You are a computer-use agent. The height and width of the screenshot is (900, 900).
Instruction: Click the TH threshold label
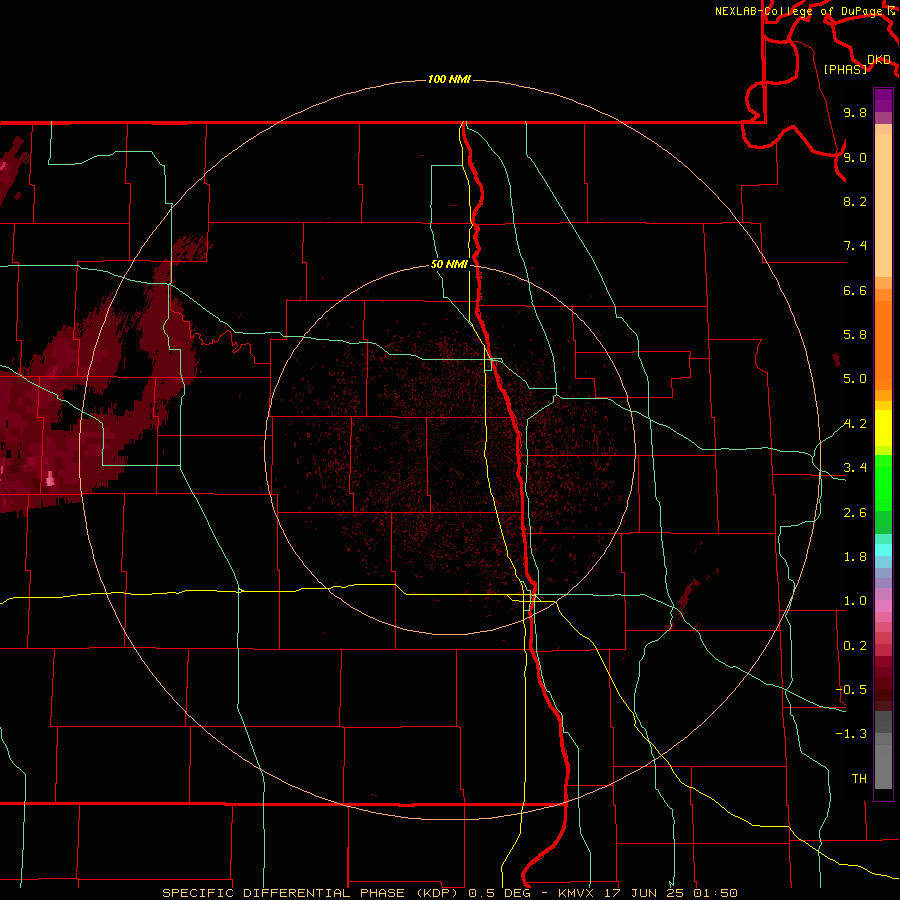tap(859, 779)
